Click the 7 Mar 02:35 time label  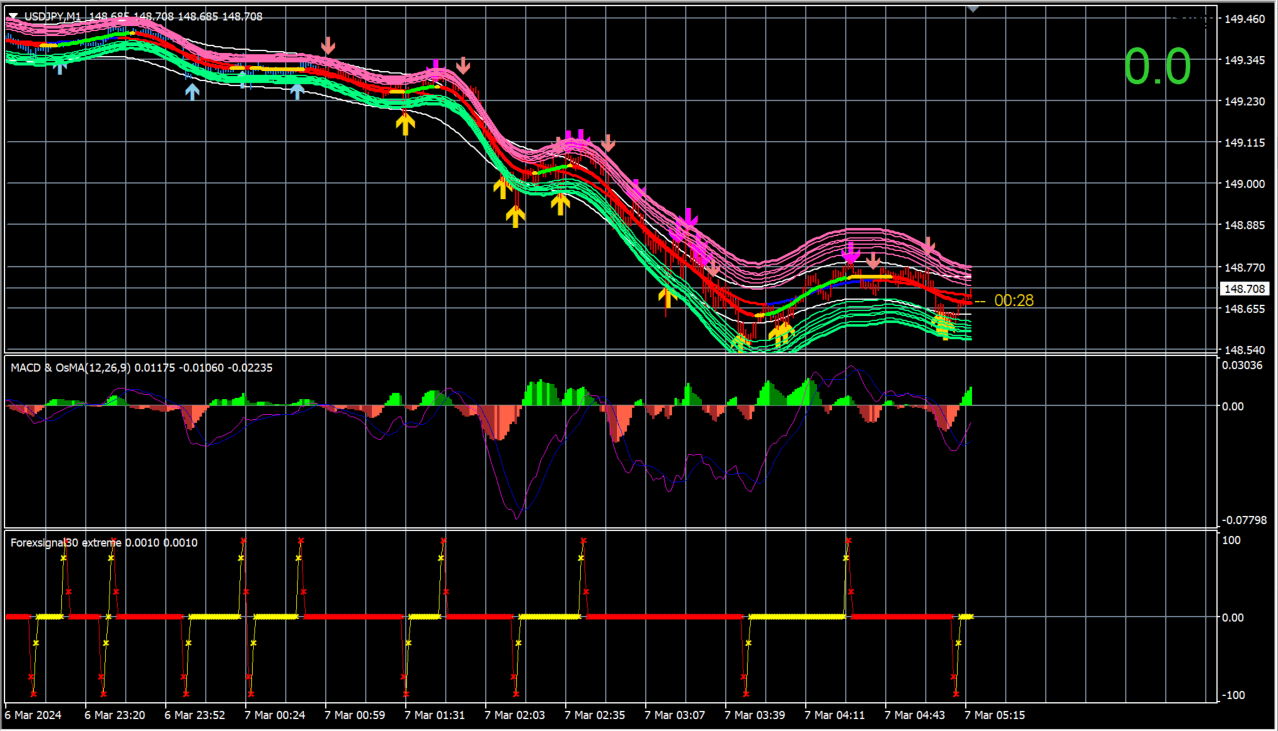(595, 716)
